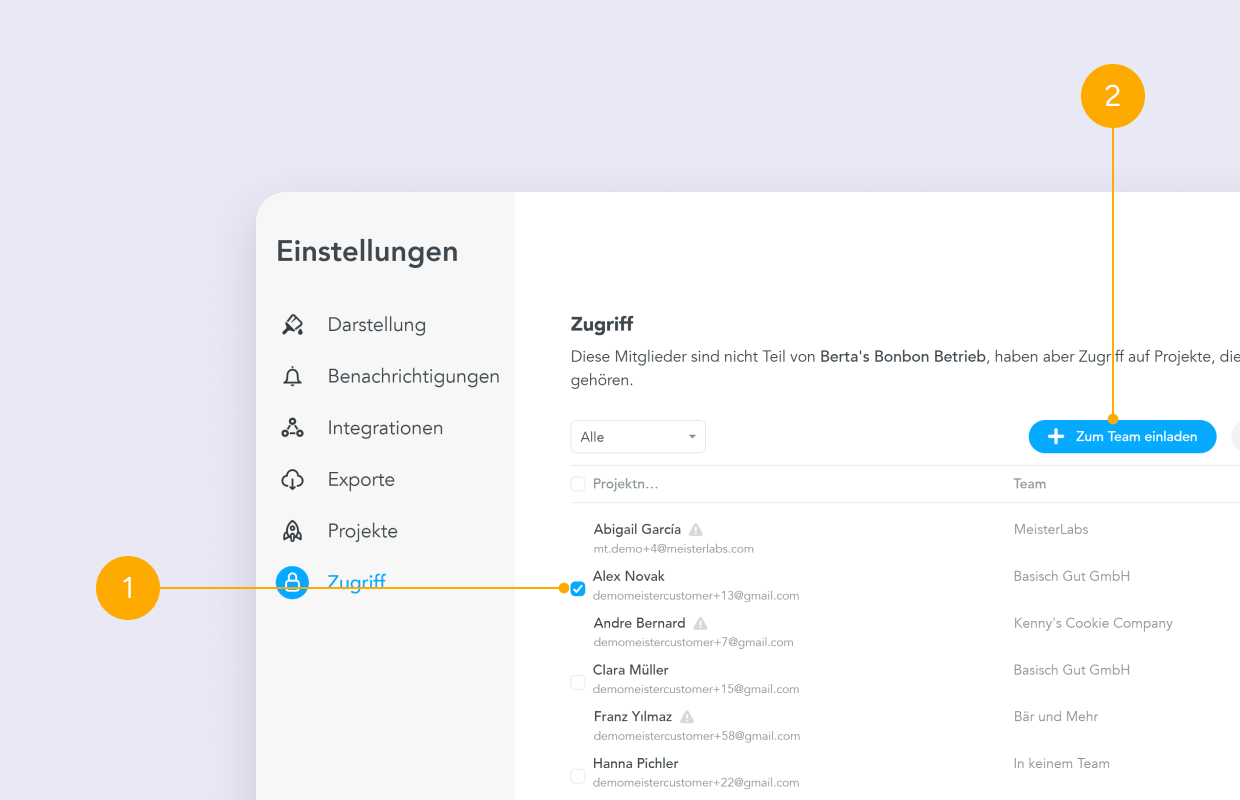
Task: Click the Einstellungen heading
Action: [x=367, y=251]
